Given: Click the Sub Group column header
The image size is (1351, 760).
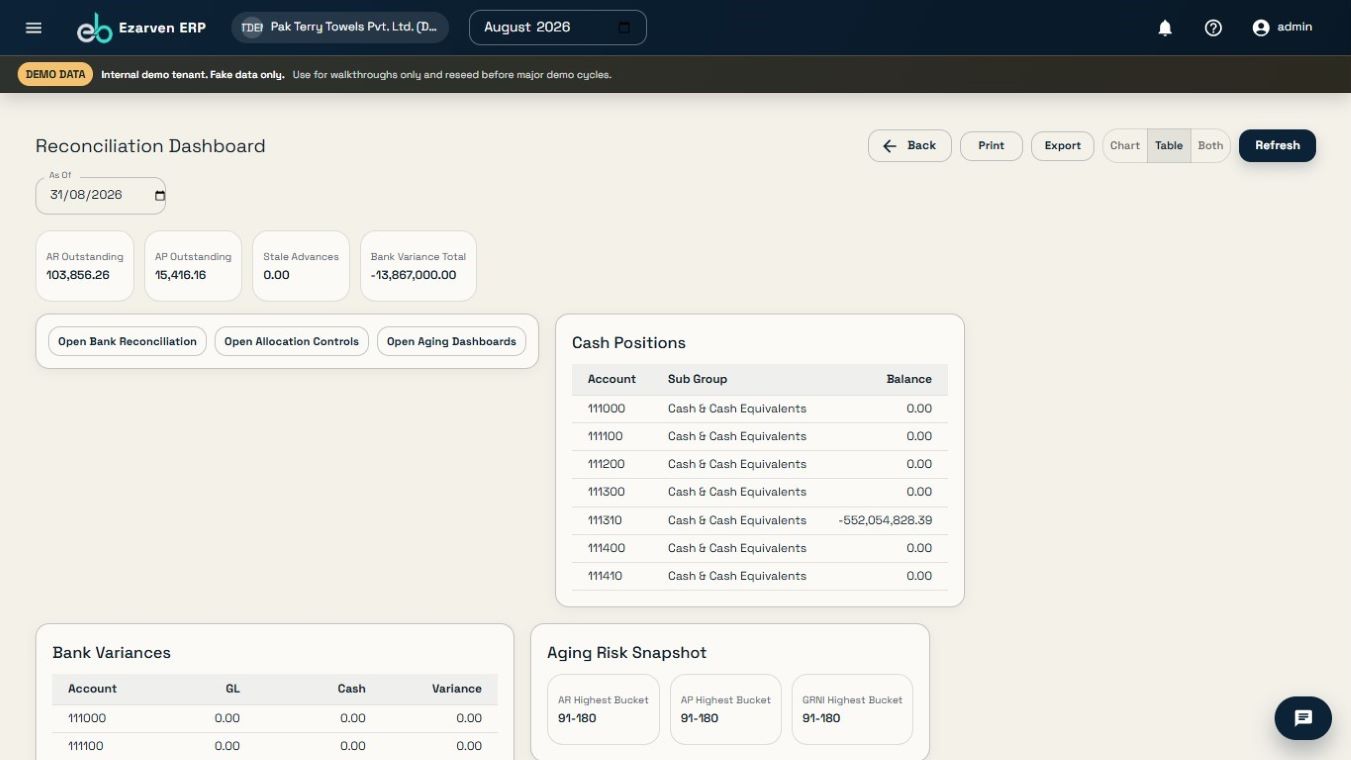Looking at the screenshot, I should click(x=697, y=380).
